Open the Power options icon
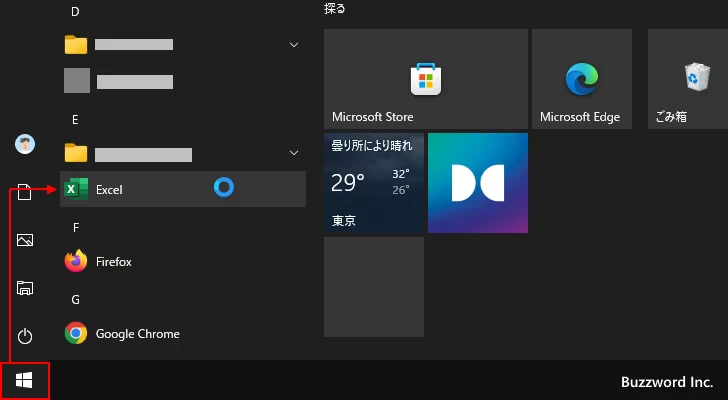The image size is (728, 400). tap(25, 336)
